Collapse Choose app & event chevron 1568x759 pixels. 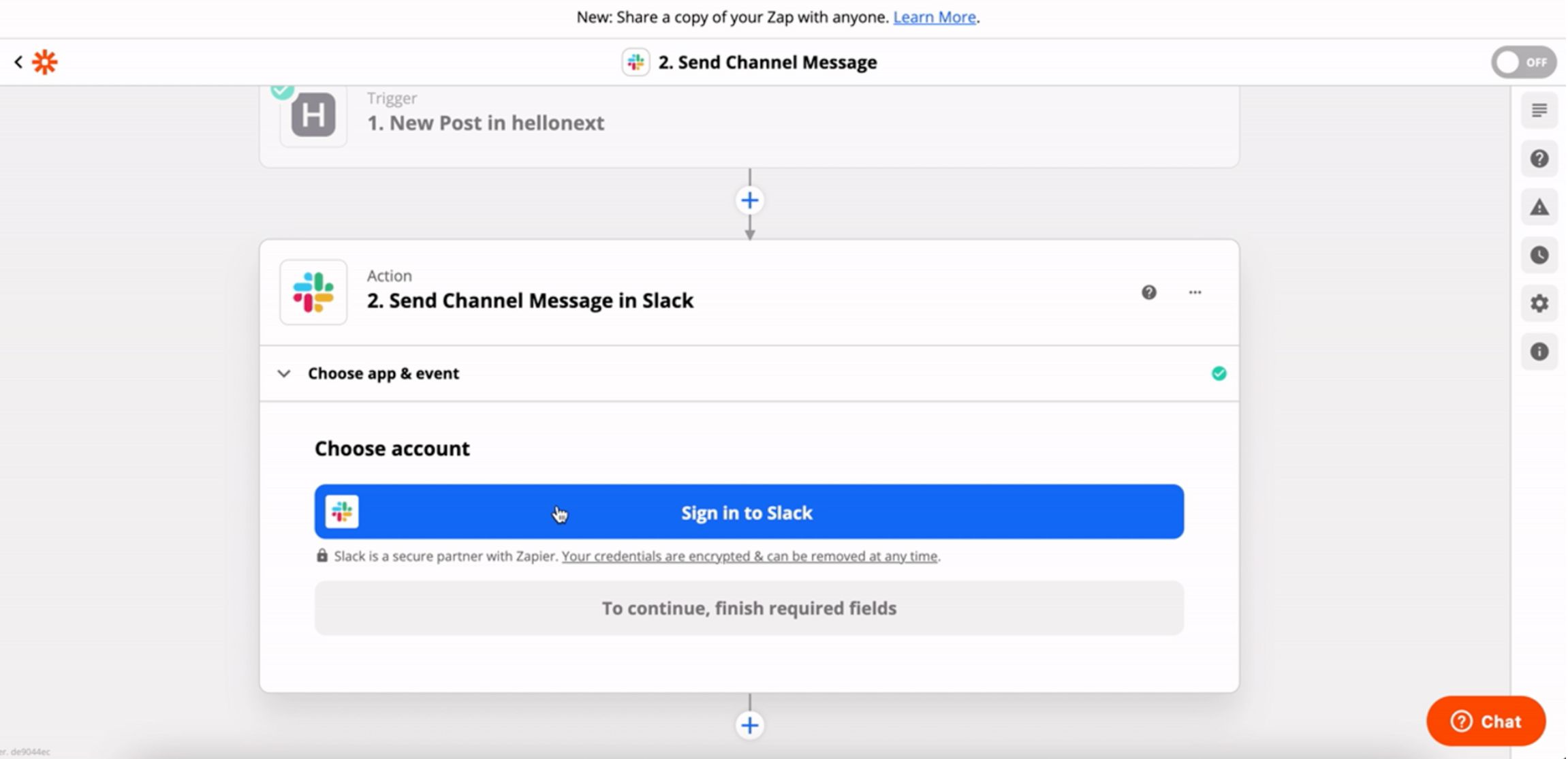pos(284,373)
